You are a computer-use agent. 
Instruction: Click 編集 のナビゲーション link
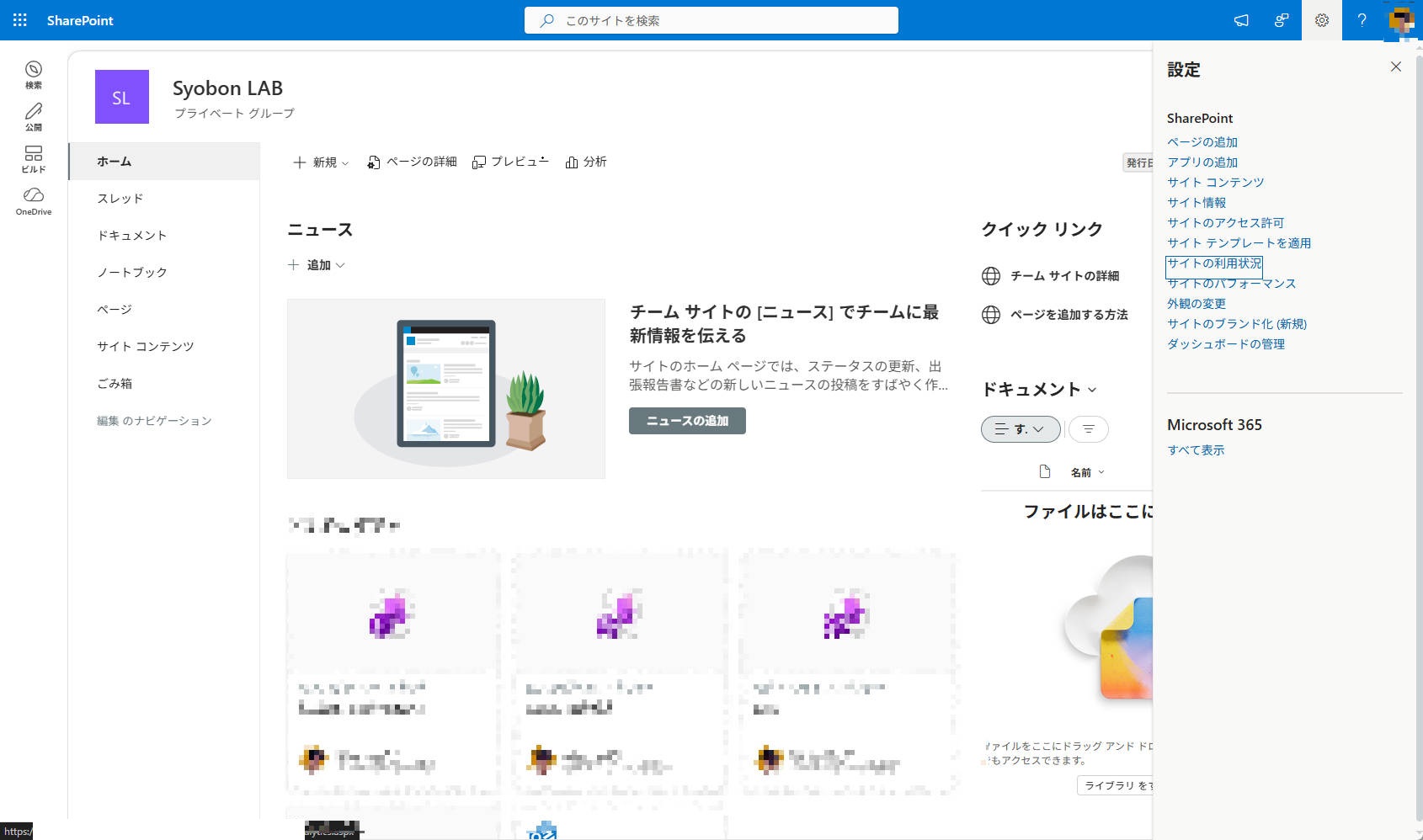[154, 420]
